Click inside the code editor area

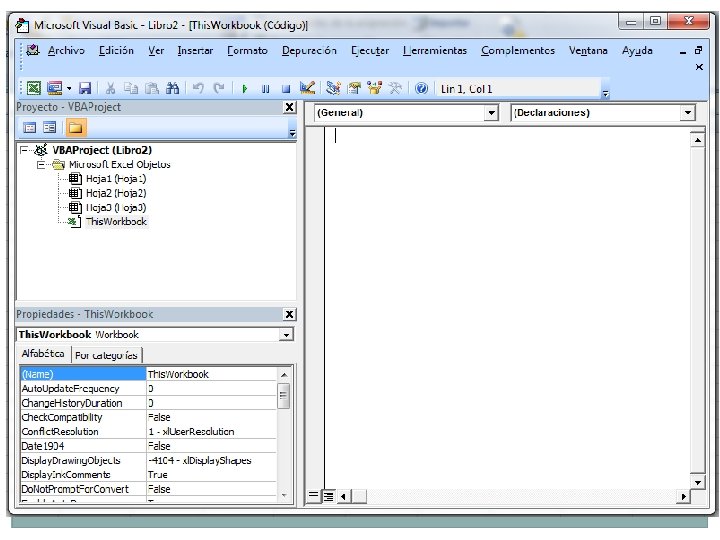(x=506, y=310)
